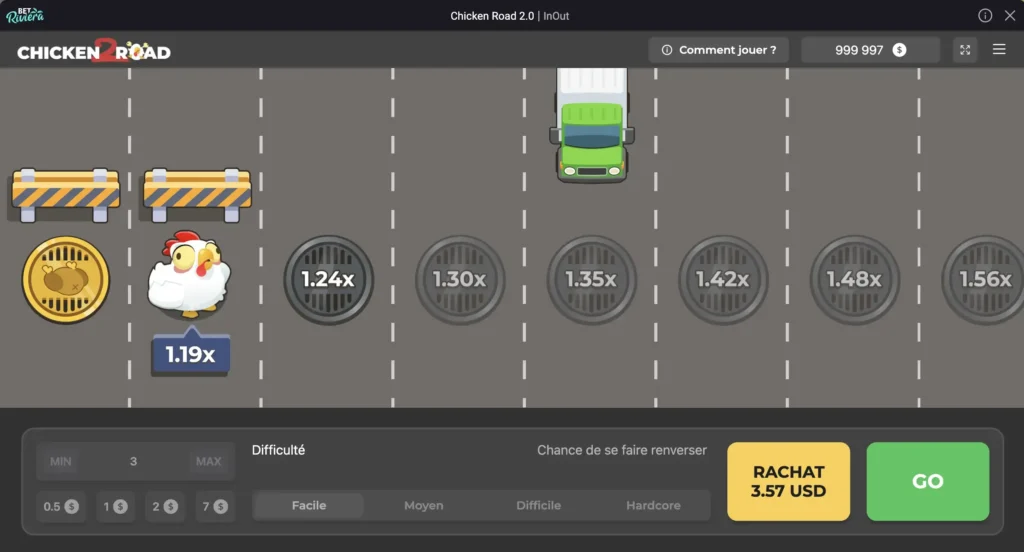The height and width of the screenshot is (552, 1024).
Task: Click the 1.35x manhole under the truck
Action: pos(591,280)
